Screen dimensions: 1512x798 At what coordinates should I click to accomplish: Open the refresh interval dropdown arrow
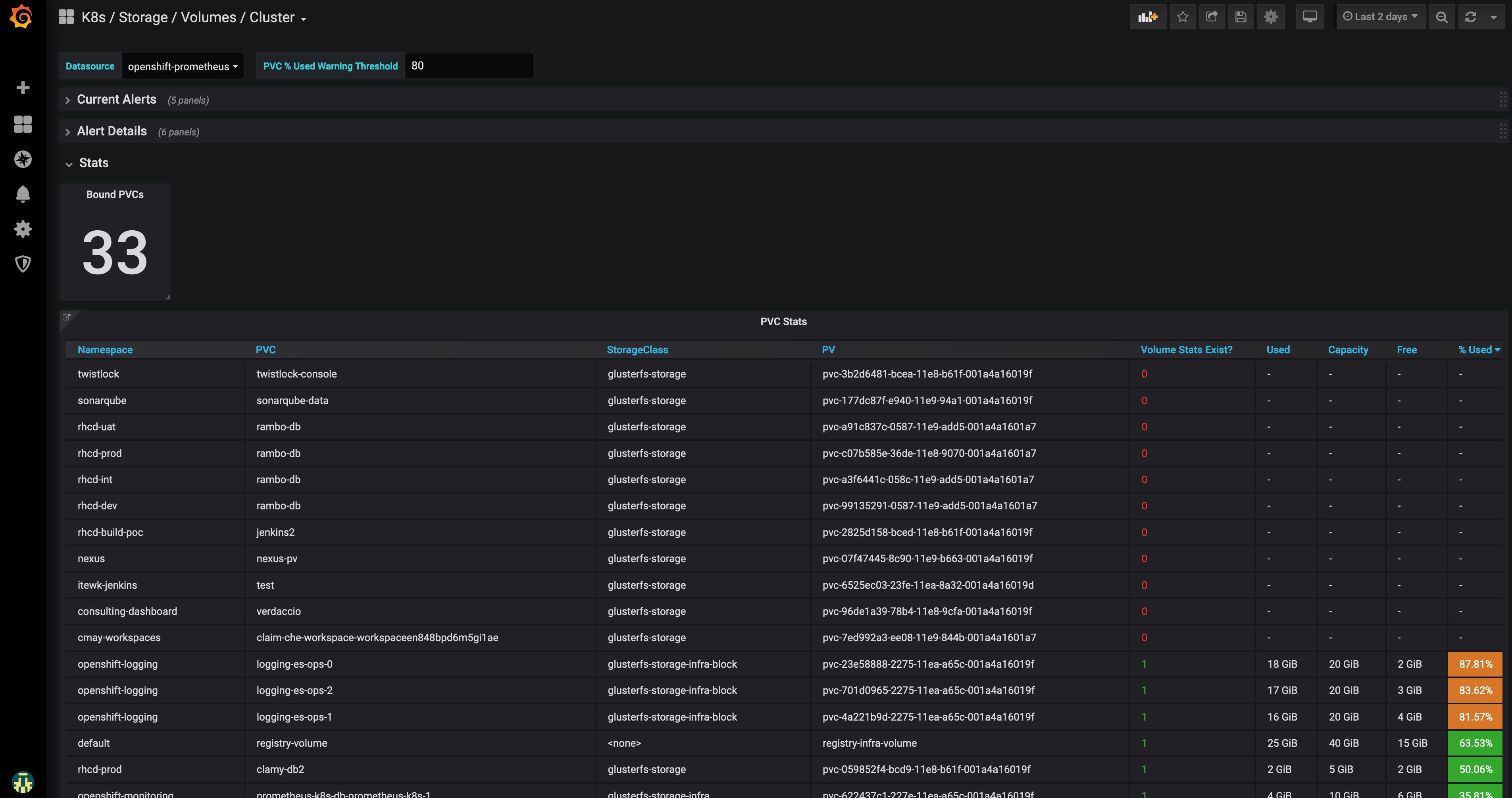1493,17
